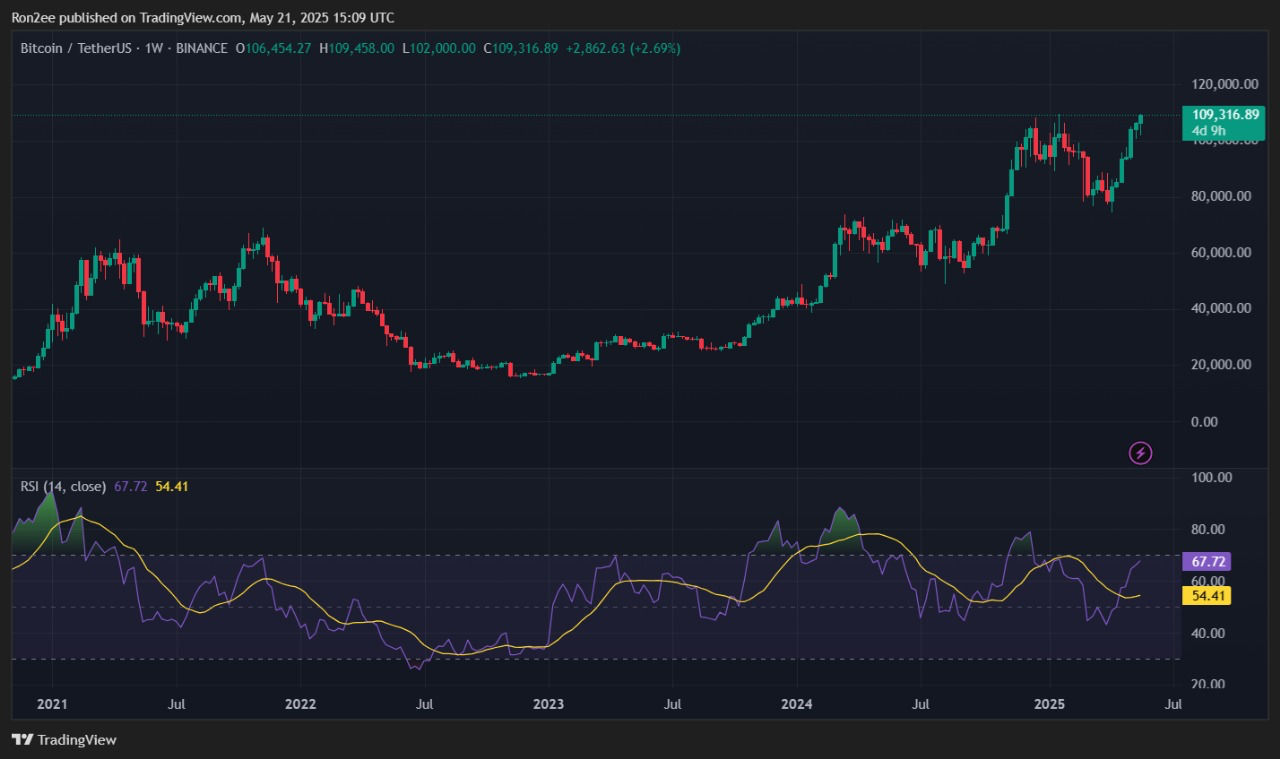Jump to the 2025 time axis label
This screenshot has width=1280, height=759.
(x=1049, y=704)
